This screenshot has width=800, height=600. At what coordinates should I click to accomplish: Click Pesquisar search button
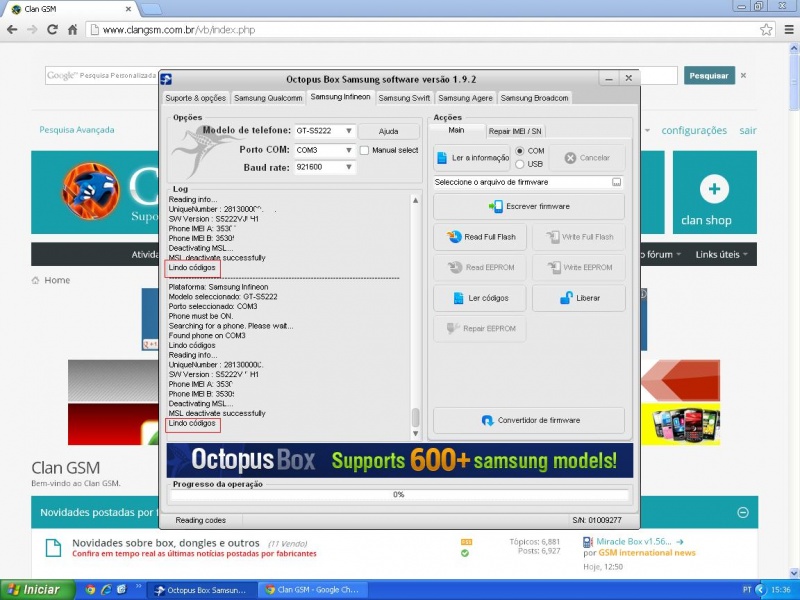[x=709, y=76]
